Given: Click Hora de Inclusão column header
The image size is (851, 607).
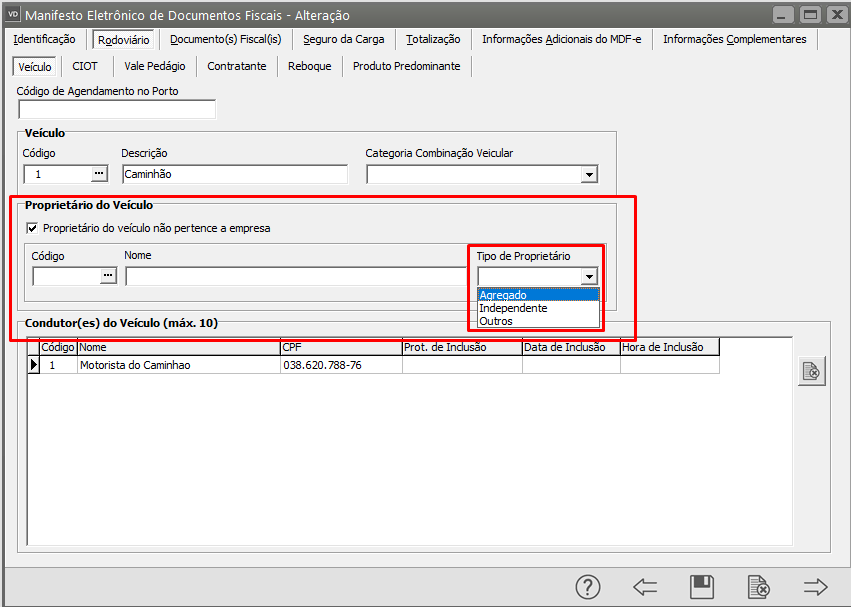Looking at the screenshot, I should click(670, 347).
